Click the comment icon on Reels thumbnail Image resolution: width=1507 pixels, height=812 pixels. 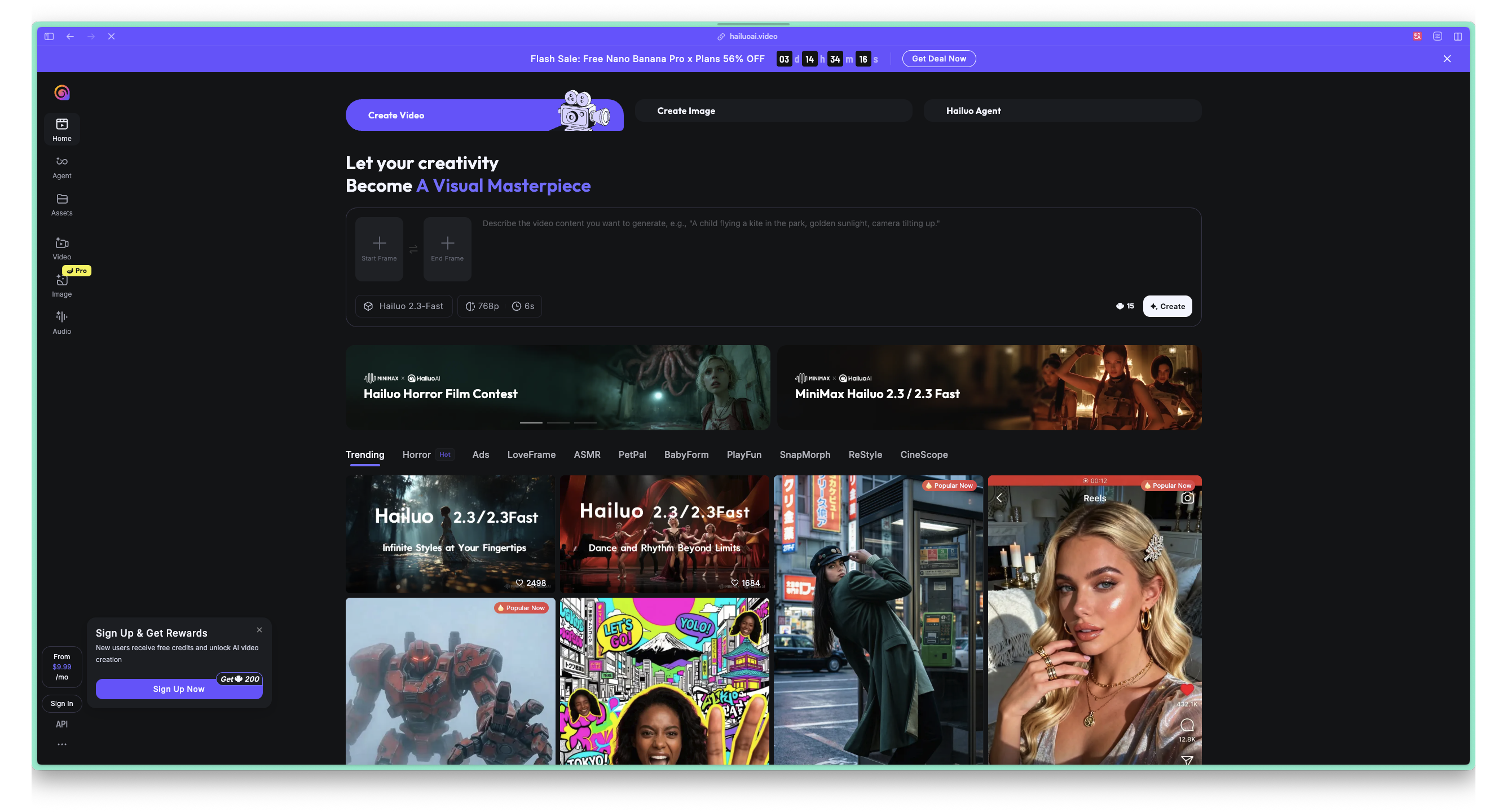[x=1187, y=725]
